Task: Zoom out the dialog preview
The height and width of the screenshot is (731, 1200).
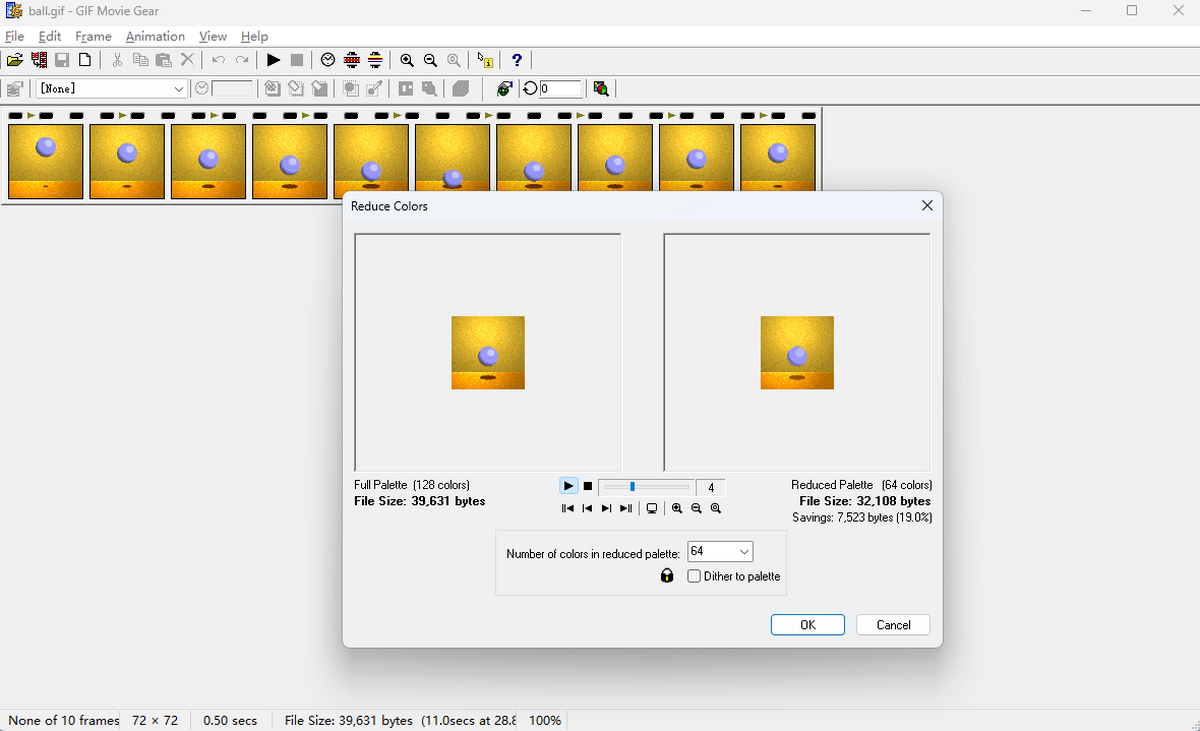Action: [x=696, y=508]
